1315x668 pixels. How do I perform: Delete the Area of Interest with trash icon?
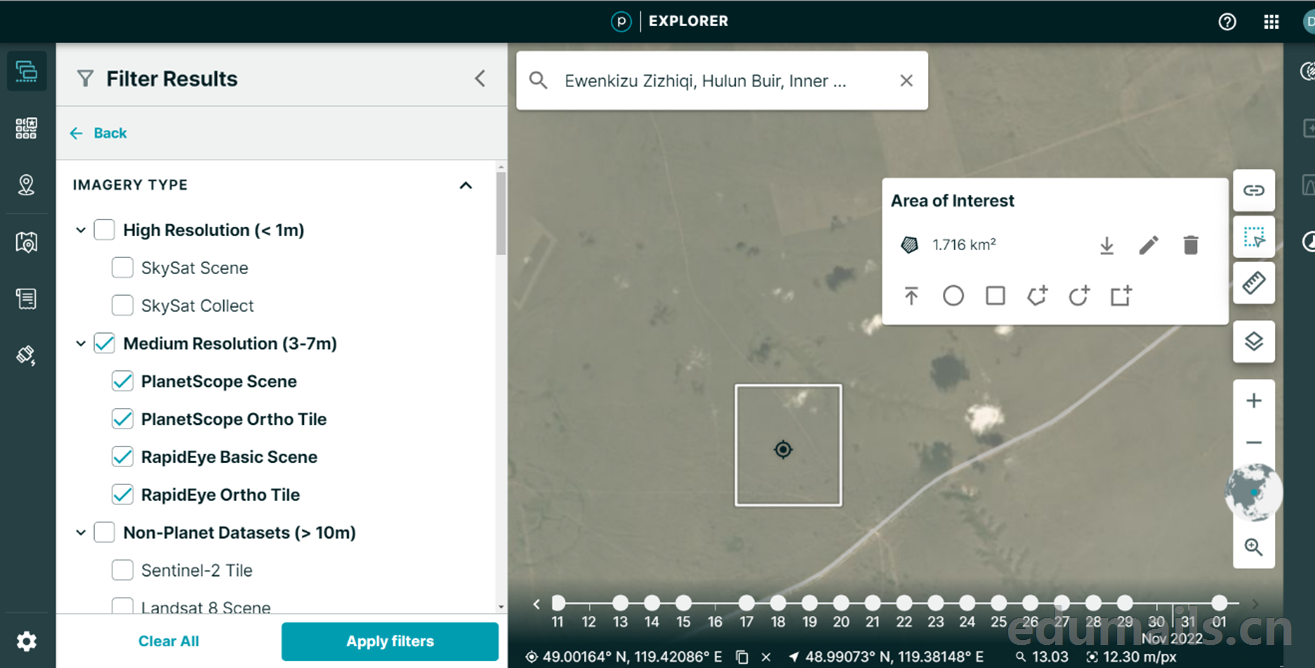[x=1190, y=245]
